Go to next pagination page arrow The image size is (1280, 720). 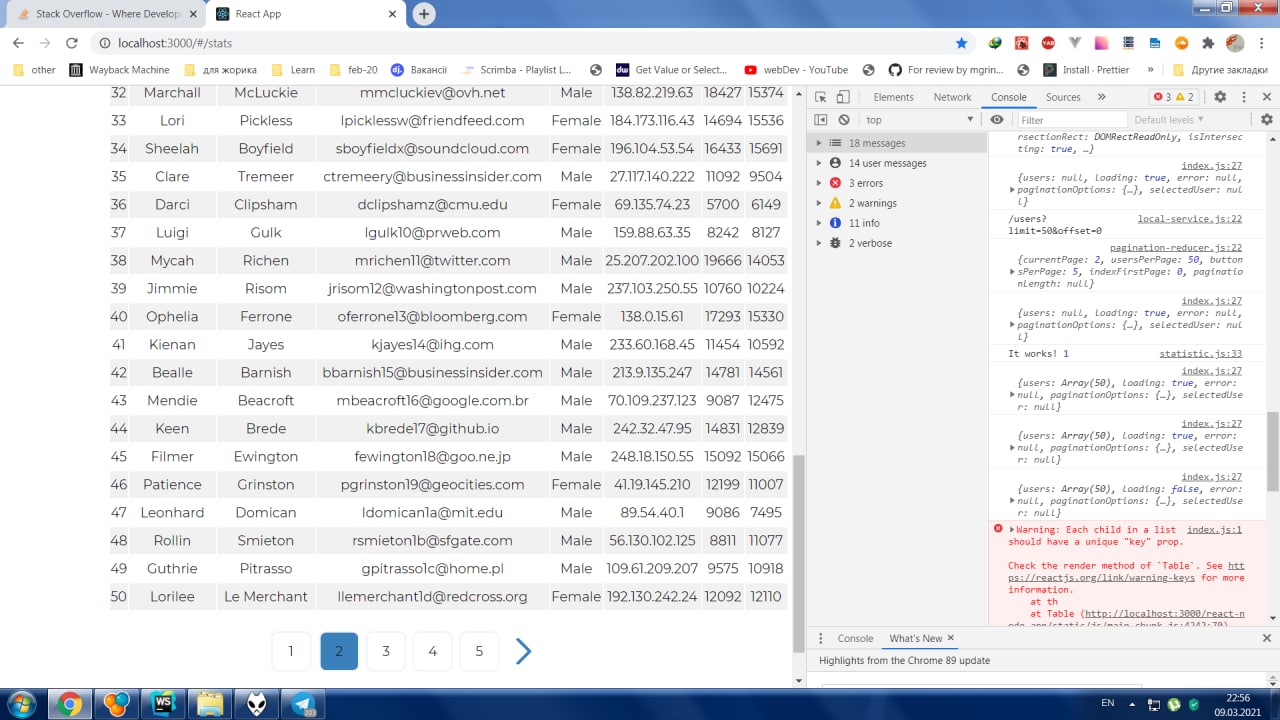[523, 651]
